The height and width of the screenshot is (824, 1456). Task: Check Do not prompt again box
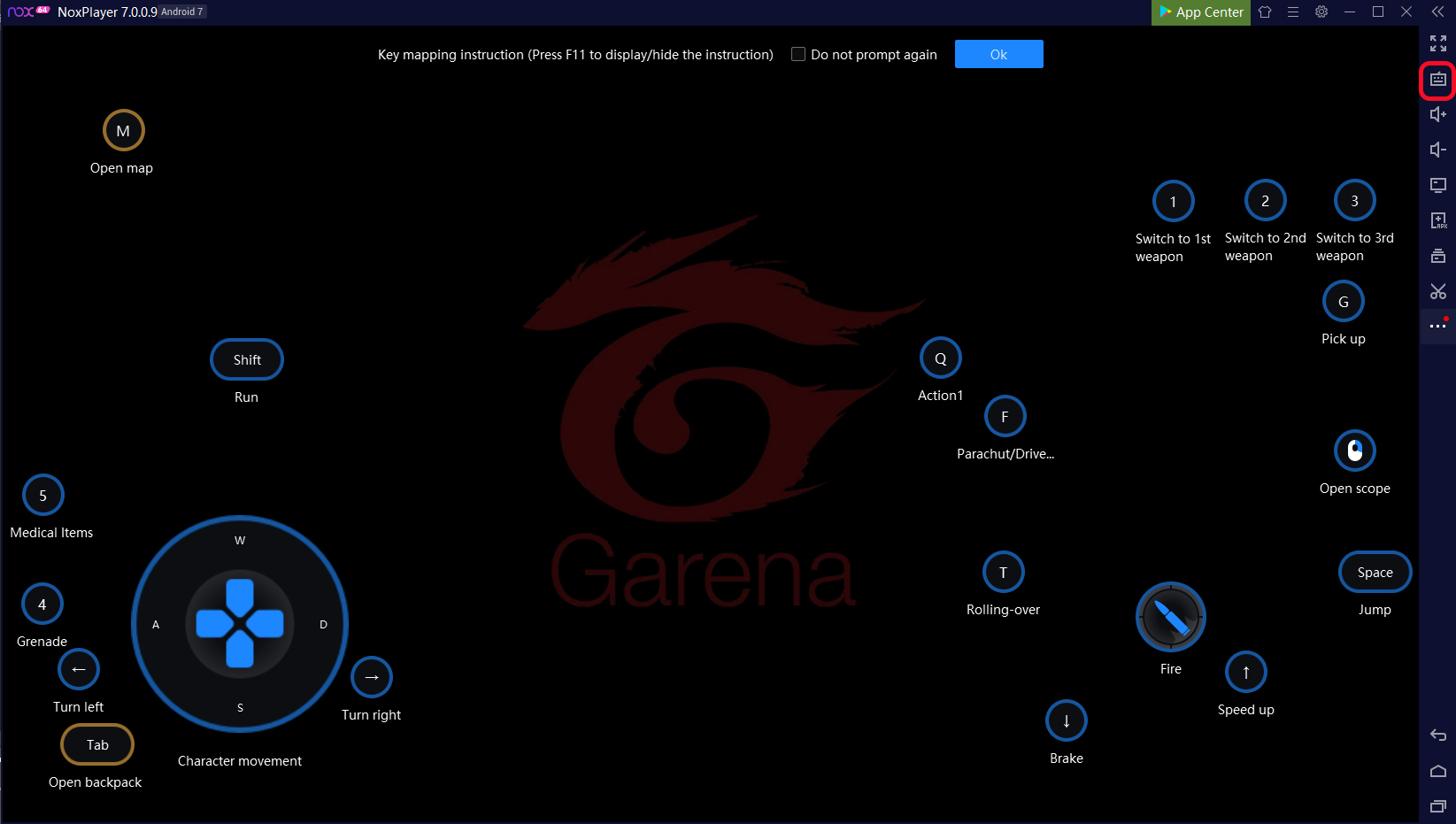pos(798,54)
